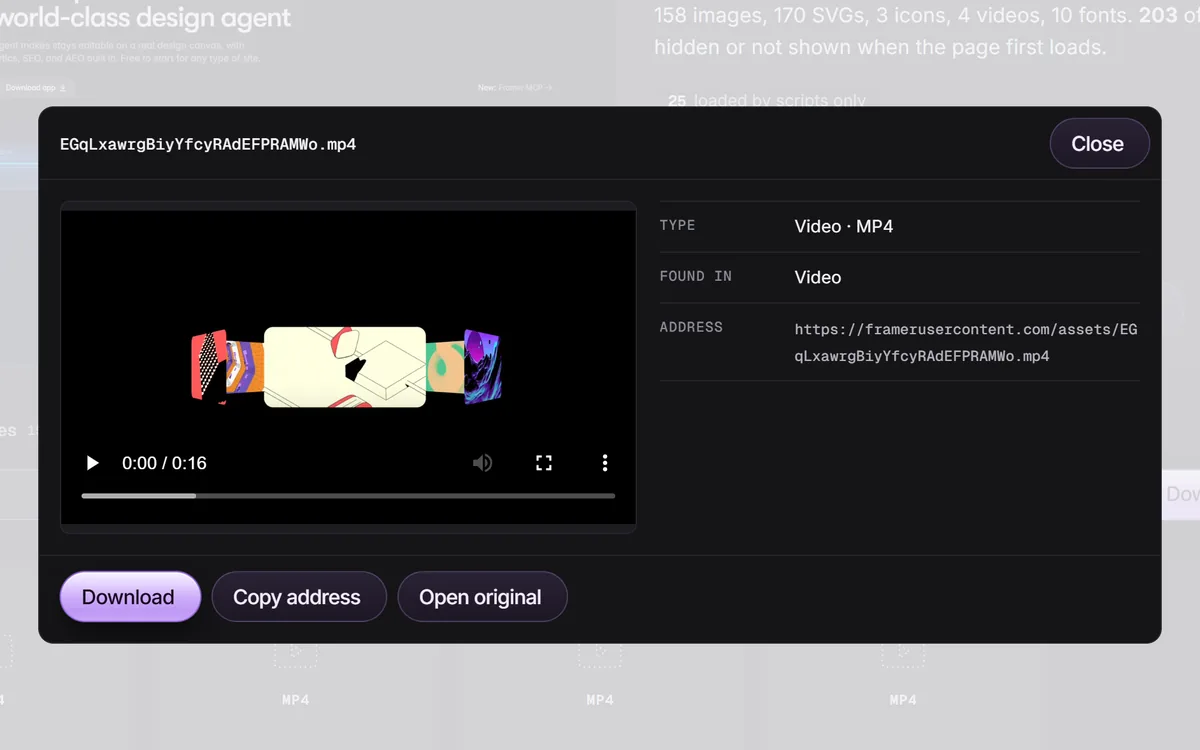
Task: Click the TYPE label
Action: click(x=677, y=226)
